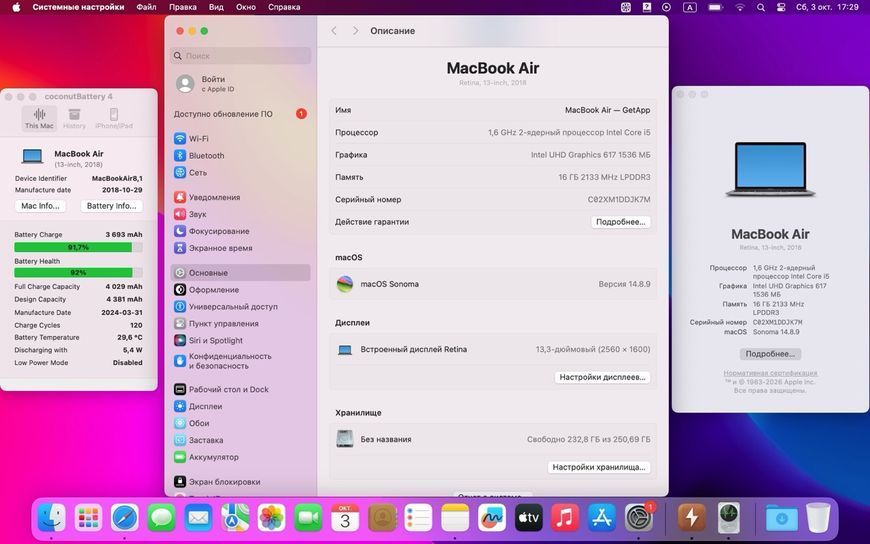Select Пункт управления in sidebar
This screenshot has width=870, height=544.
point(240,324)
